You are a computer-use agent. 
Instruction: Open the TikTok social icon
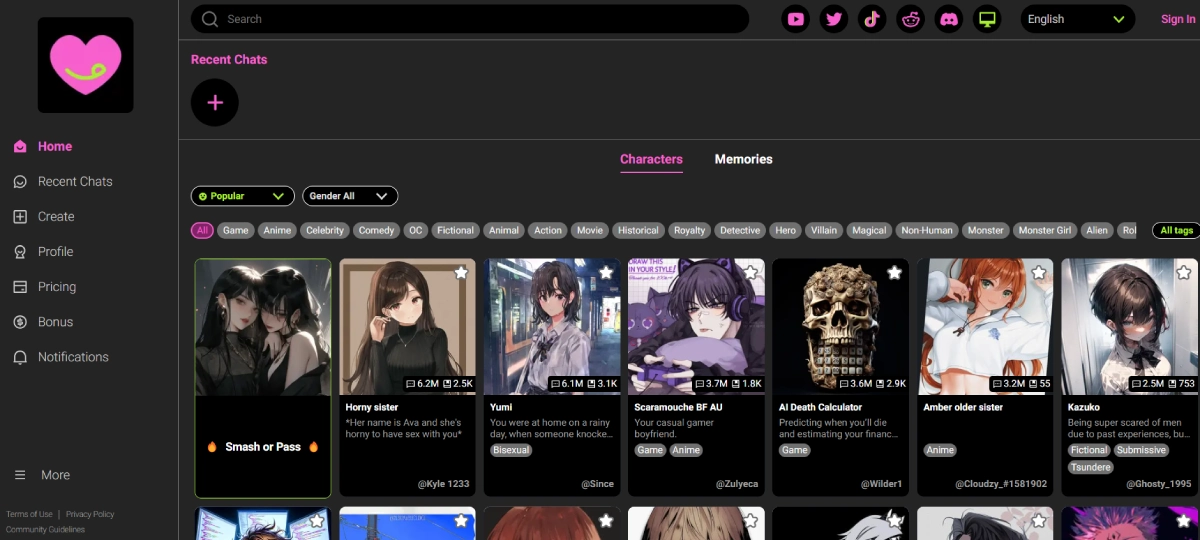point(872,19)
